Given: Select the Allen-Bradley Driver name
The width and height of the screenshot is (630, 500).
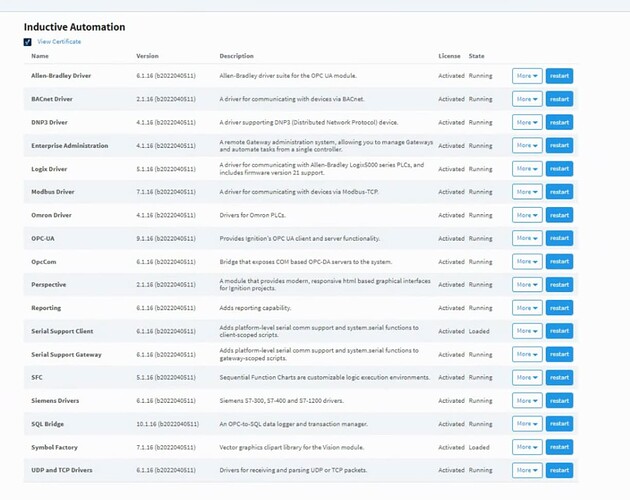Looking at the screenshot, I should coord(61,76).
